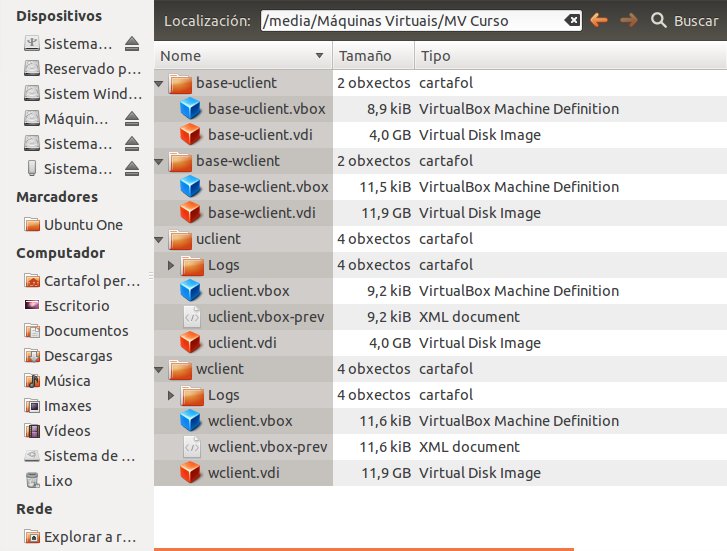This screenshot has height=551, width=727.
Task: Eject the second Sistema... device under Máquin...
Action: (x=132, y=144)
